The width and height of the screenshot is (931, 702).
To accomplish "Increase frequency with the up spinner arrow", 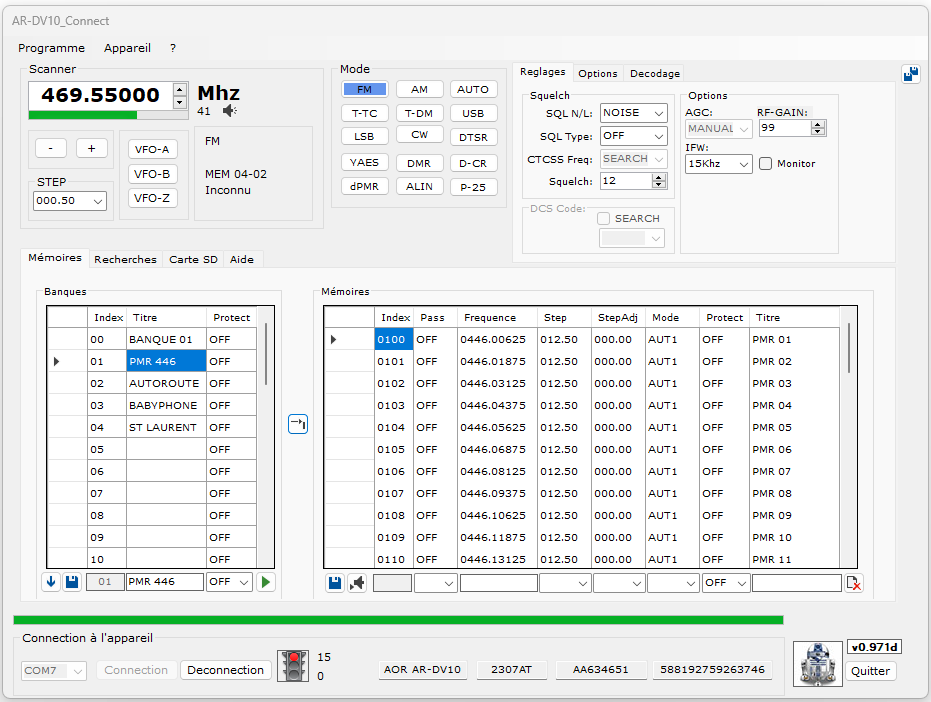I will pos(180,90).
